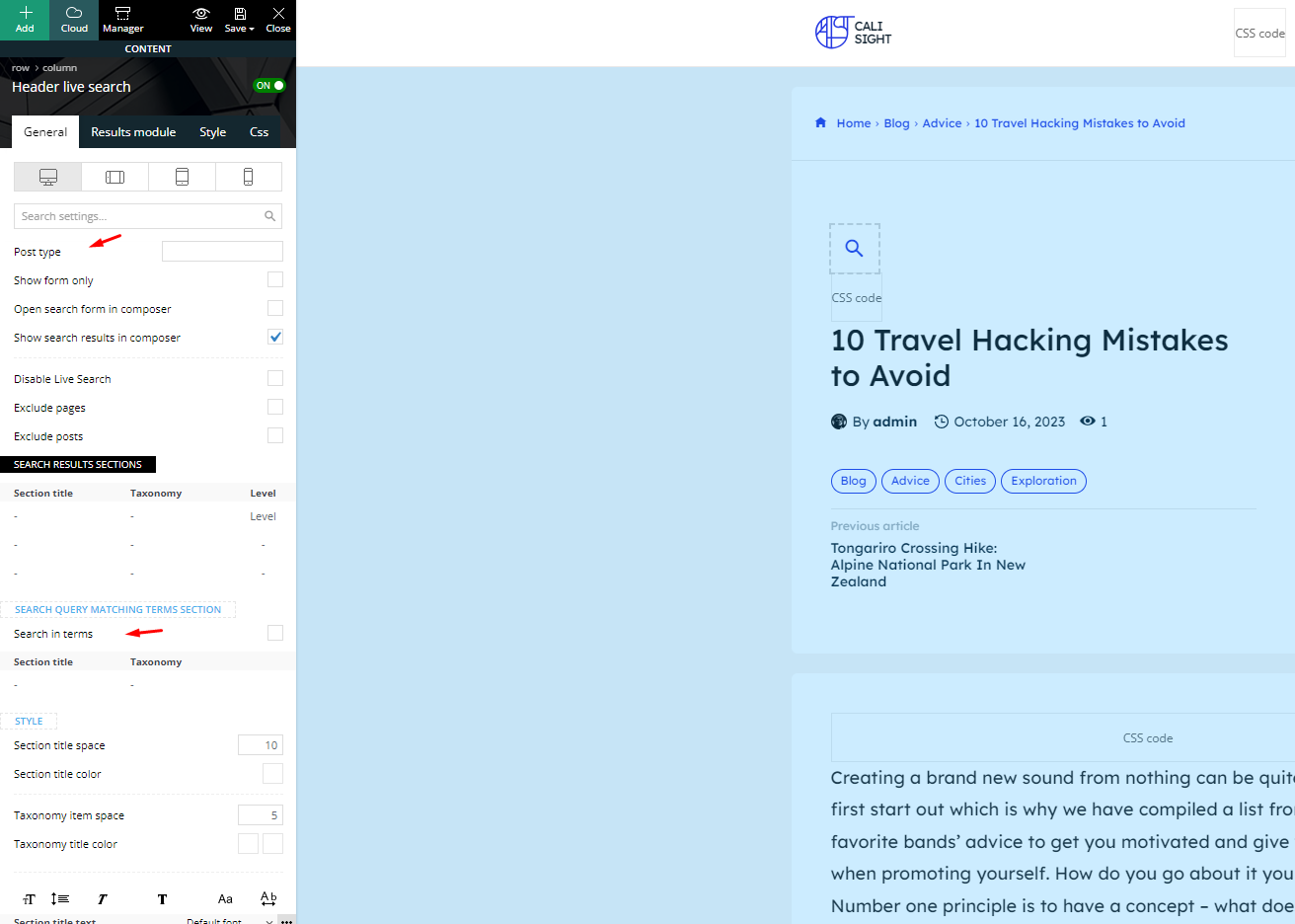Click the Cities category tag
This screenshot has height=924, width=1295.
click(x=970, y=481)
